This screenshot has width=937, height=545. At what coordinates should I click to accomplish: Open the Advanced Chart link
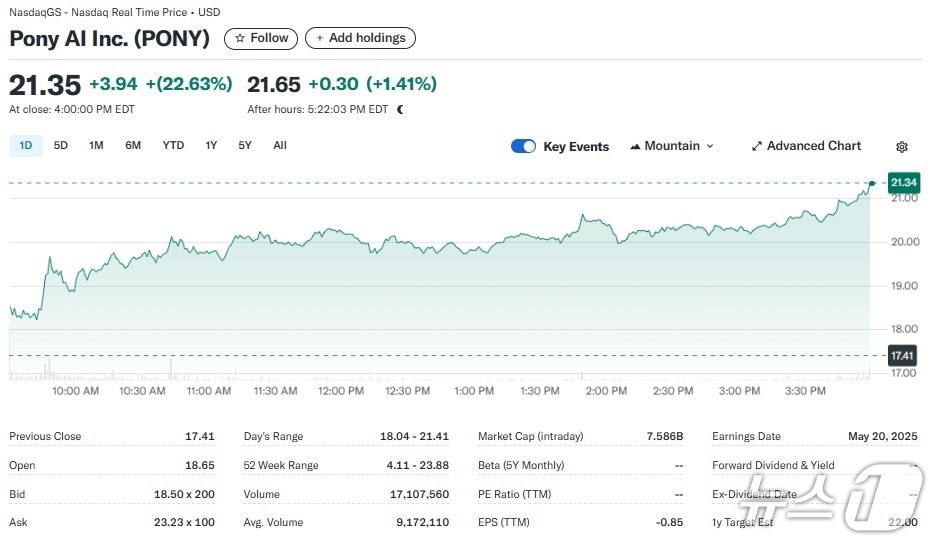(806, 146)
